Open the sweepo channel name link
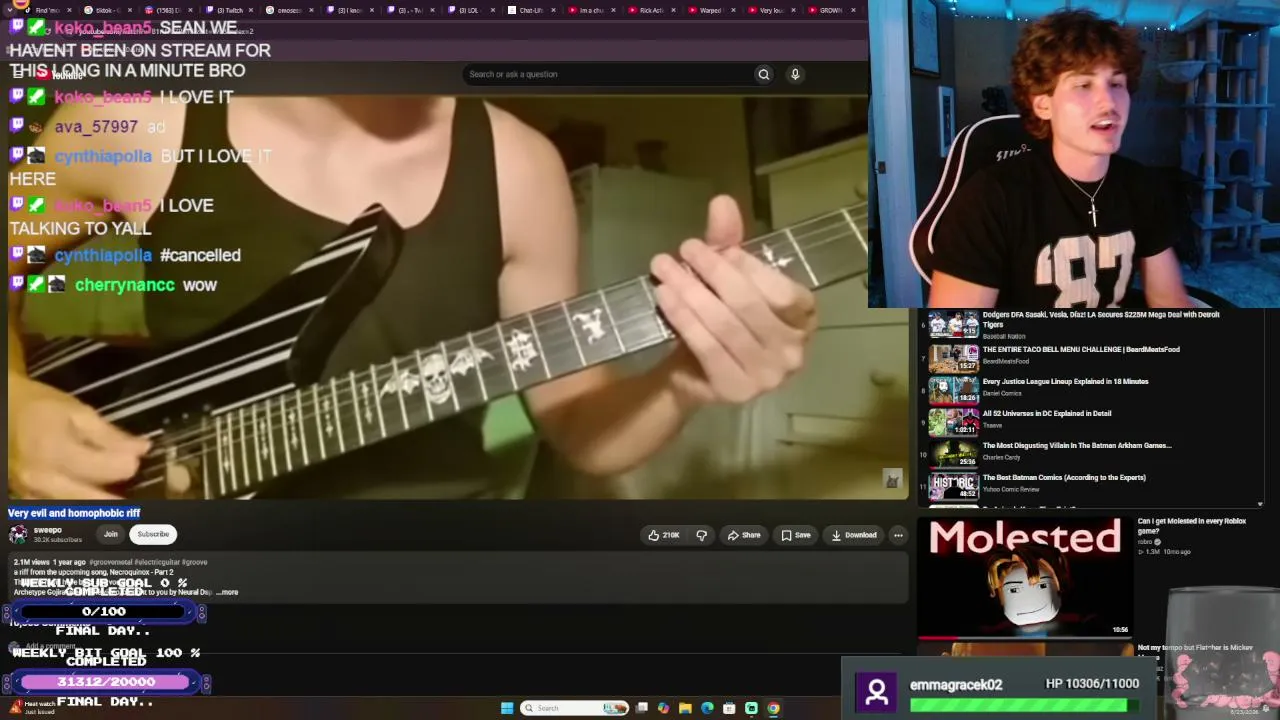1280x720 pixels. click(48, 530)
